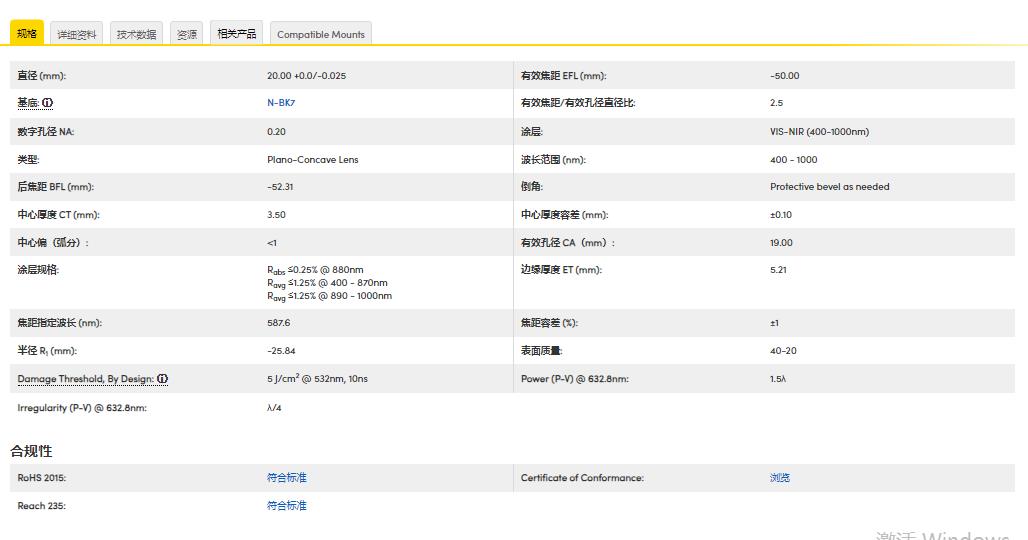The width and height of the screenshot is (1028, 540).
Task: Select the center thickness value 3.50
Action: click(276, 215)
